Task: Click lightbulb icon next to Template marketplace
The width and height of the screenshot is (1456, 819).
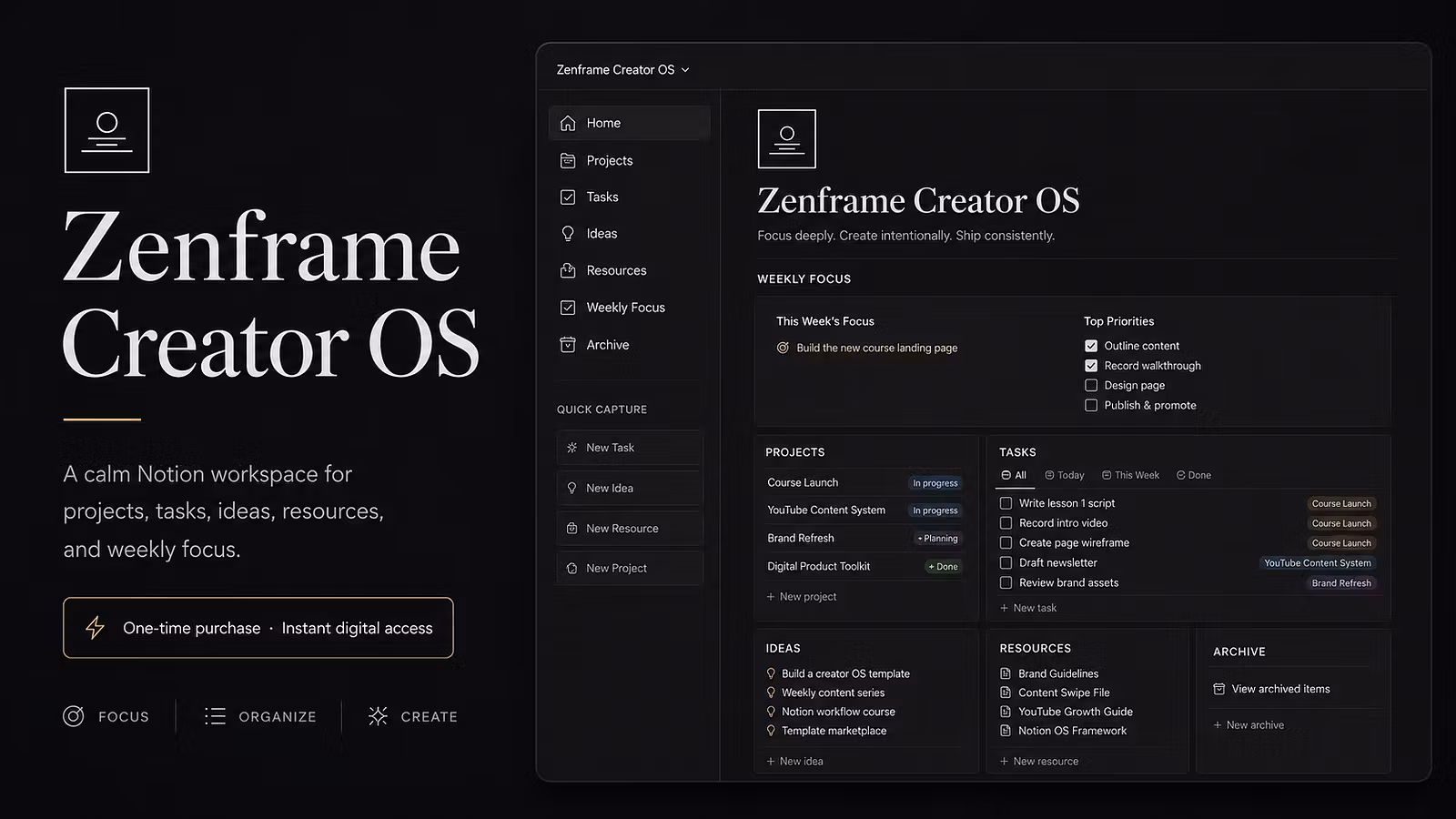Action: (771, 731)
